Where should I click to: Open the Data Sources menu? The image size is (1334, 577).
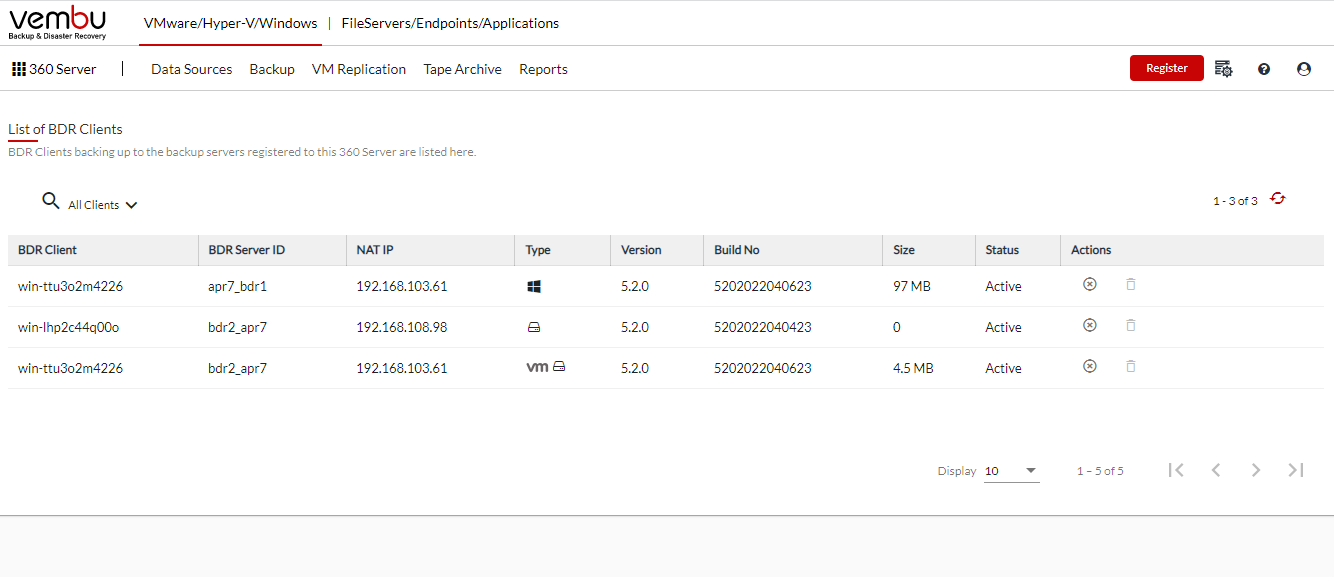[192, 69]
